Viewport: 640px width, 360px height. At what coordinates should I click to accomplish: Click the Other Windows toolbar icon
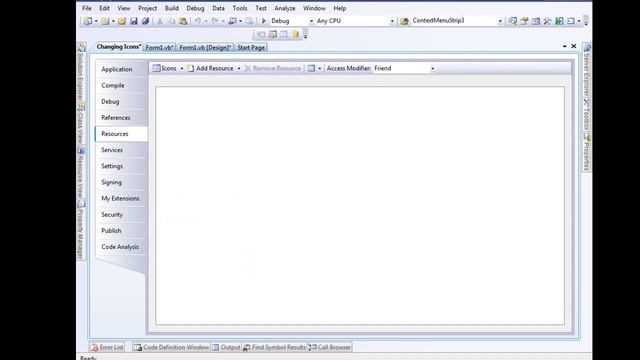pos(571,21)
